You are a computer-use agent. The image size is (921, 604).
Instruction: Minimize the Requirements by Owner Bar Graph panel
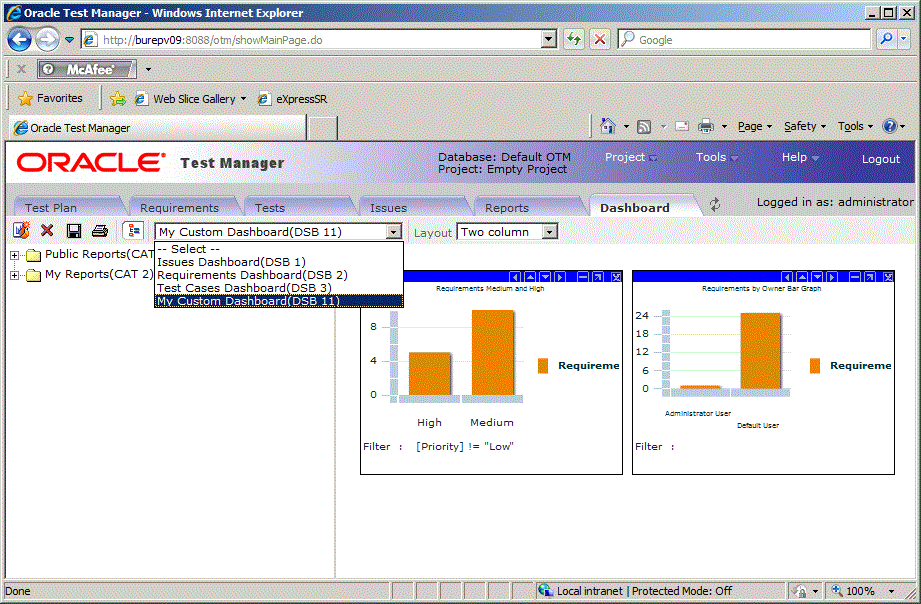(x=855, y=277)
